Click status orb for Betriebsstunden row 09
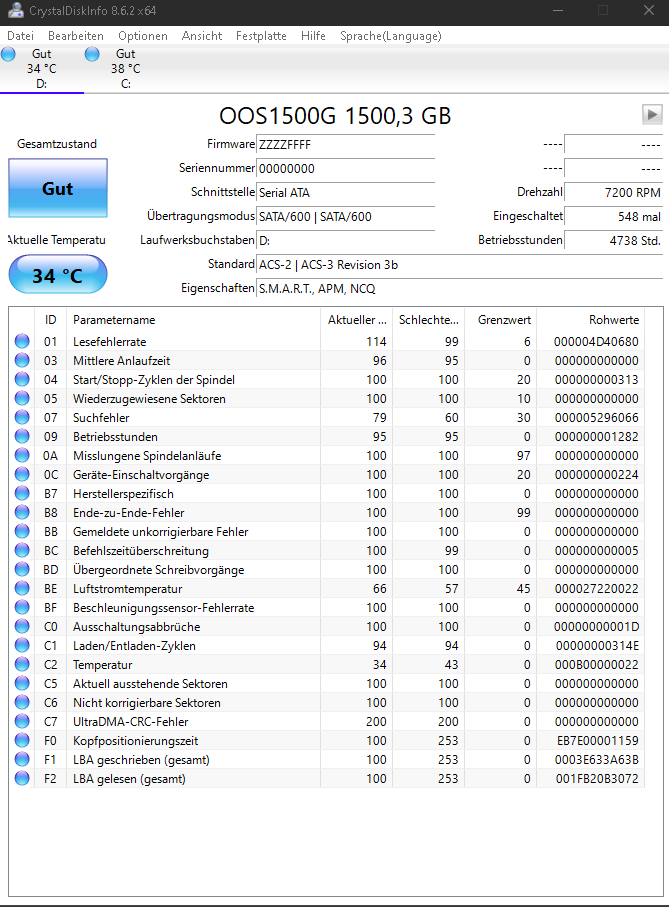Image resolution: width=669 pixels, height=907 pixels. coord(22,437)
